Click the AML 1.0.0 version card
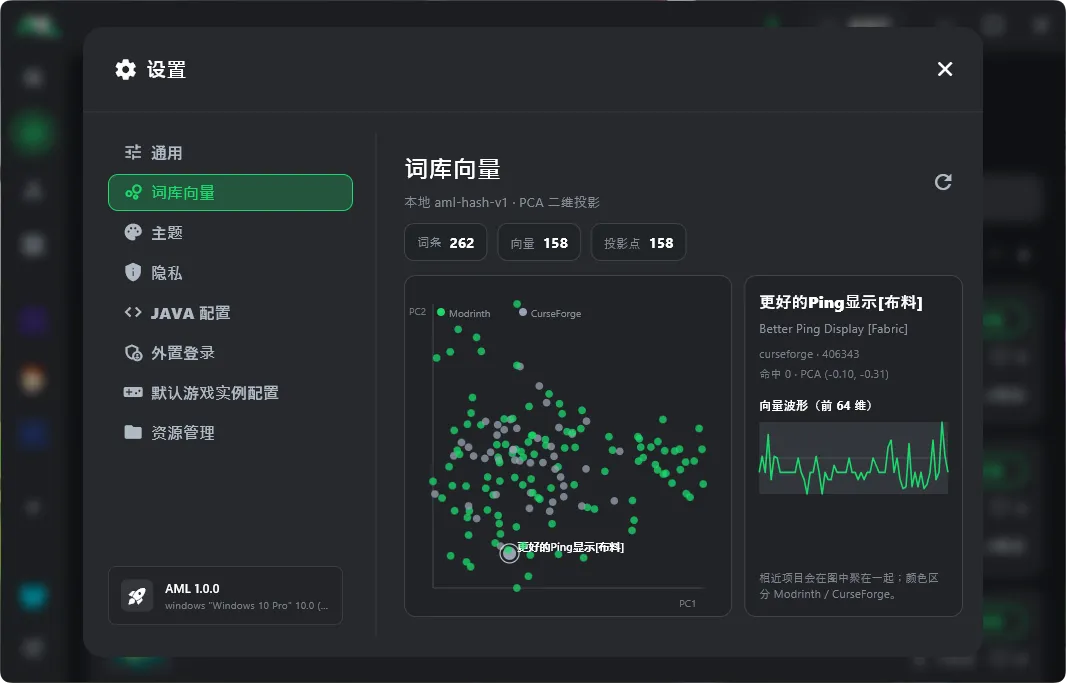Viewport: 1066px width, 683px height. point(225,595)
